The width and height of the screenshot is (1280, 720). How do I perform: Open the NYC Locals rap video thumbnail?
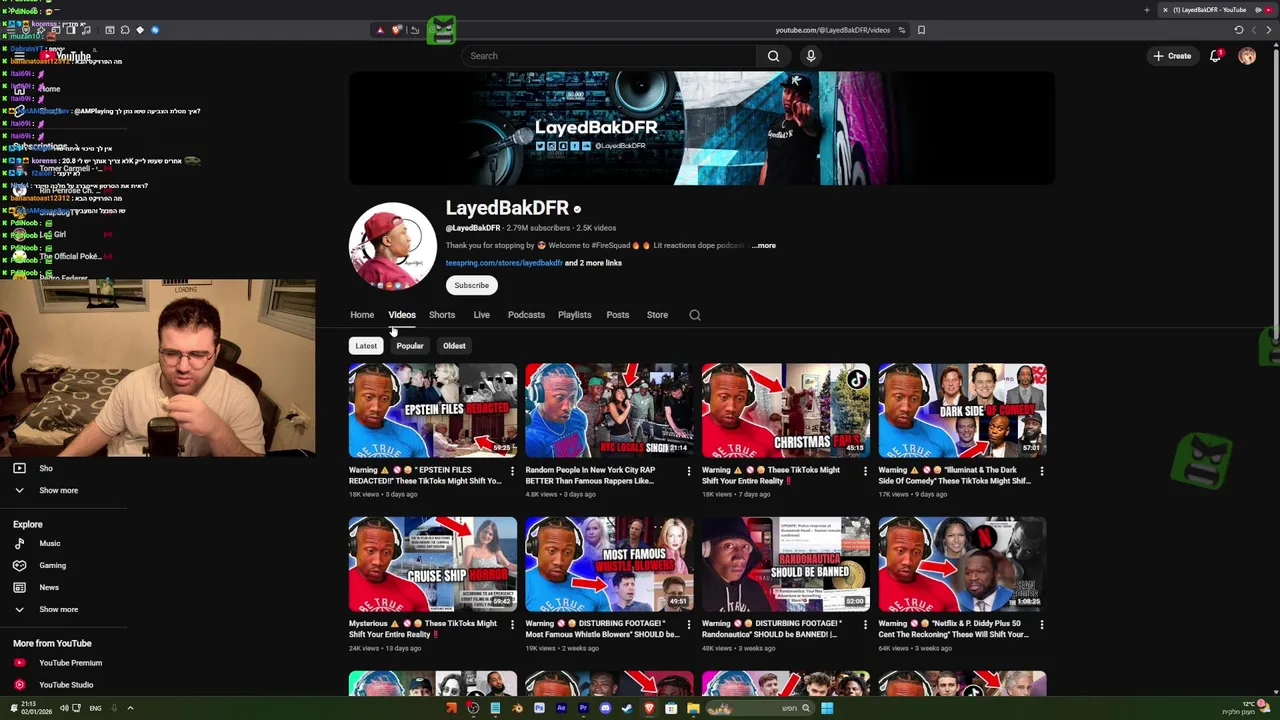[609, 410]
